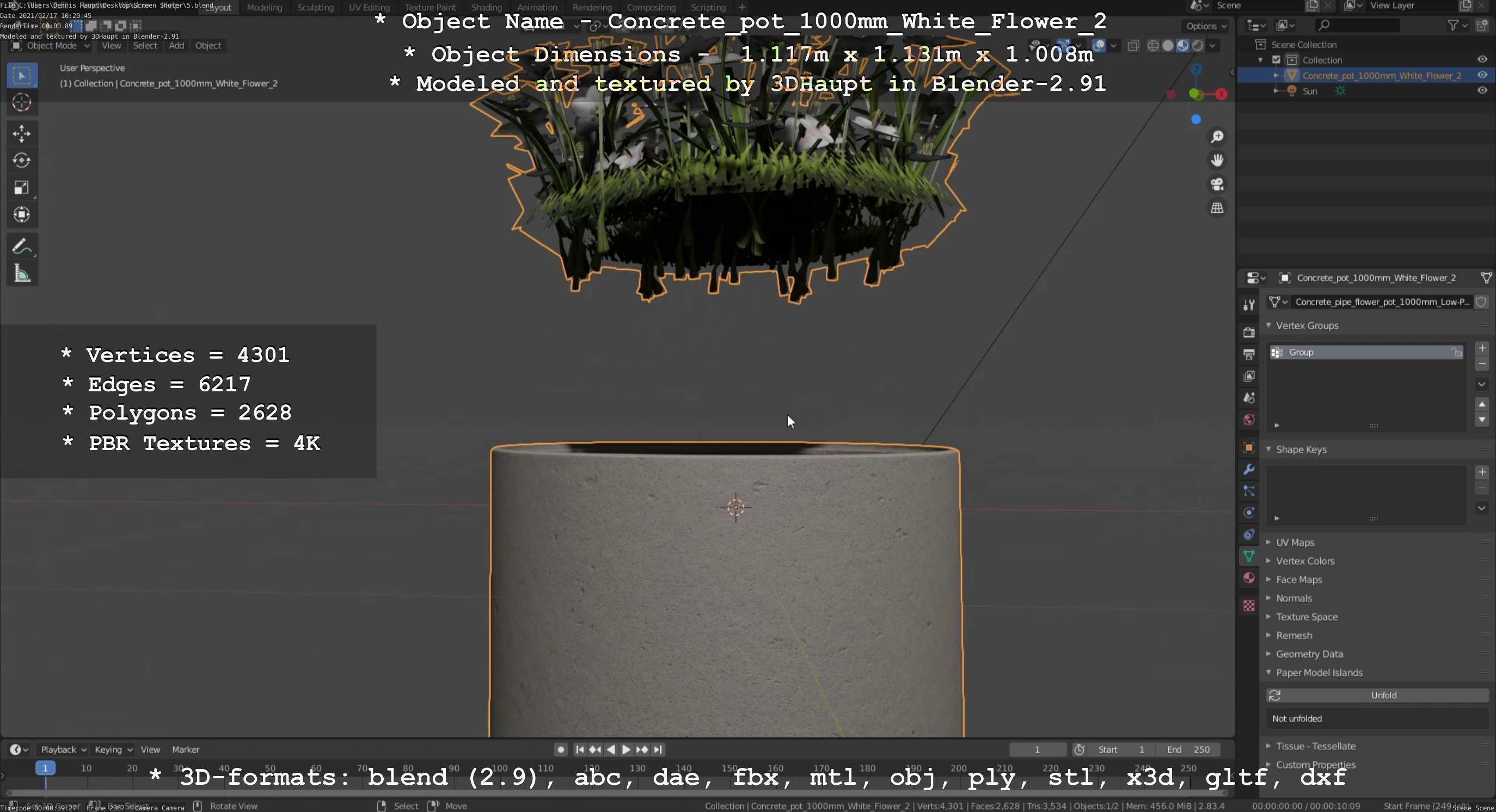Screen dimensions: 1496x812
Task: Choose the Move tool in toolbar
Action: point(22,133)
